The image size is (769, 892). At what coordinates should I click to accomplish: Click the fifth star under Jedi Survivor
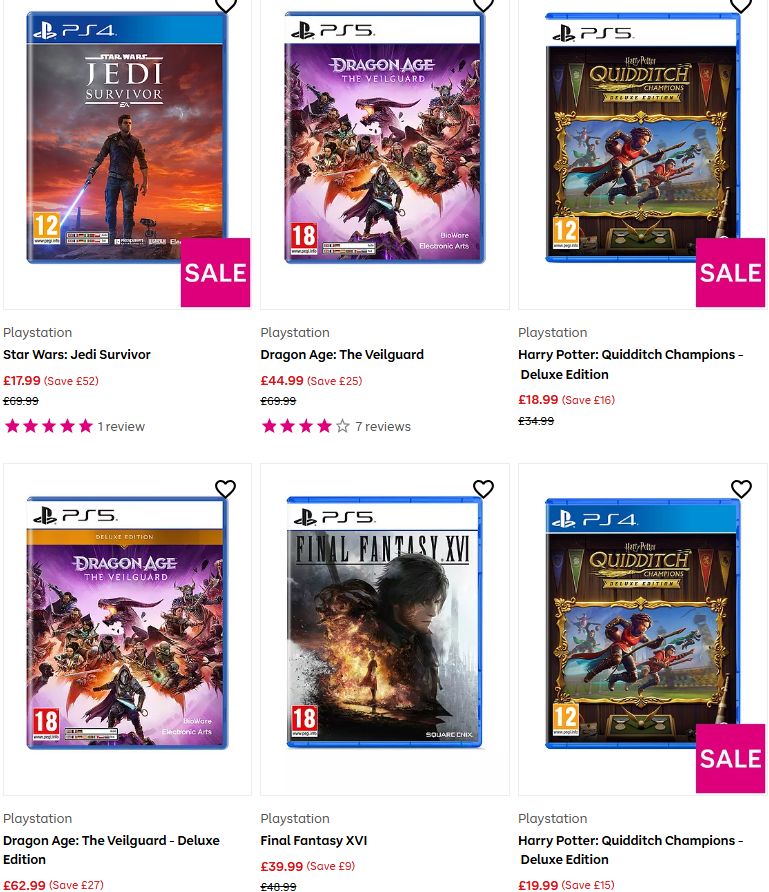[x=85, y=426]
